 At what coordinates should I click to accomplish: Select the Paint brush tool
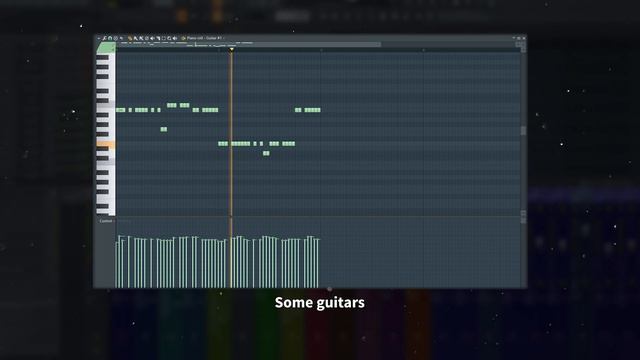(x=136, y=38)
